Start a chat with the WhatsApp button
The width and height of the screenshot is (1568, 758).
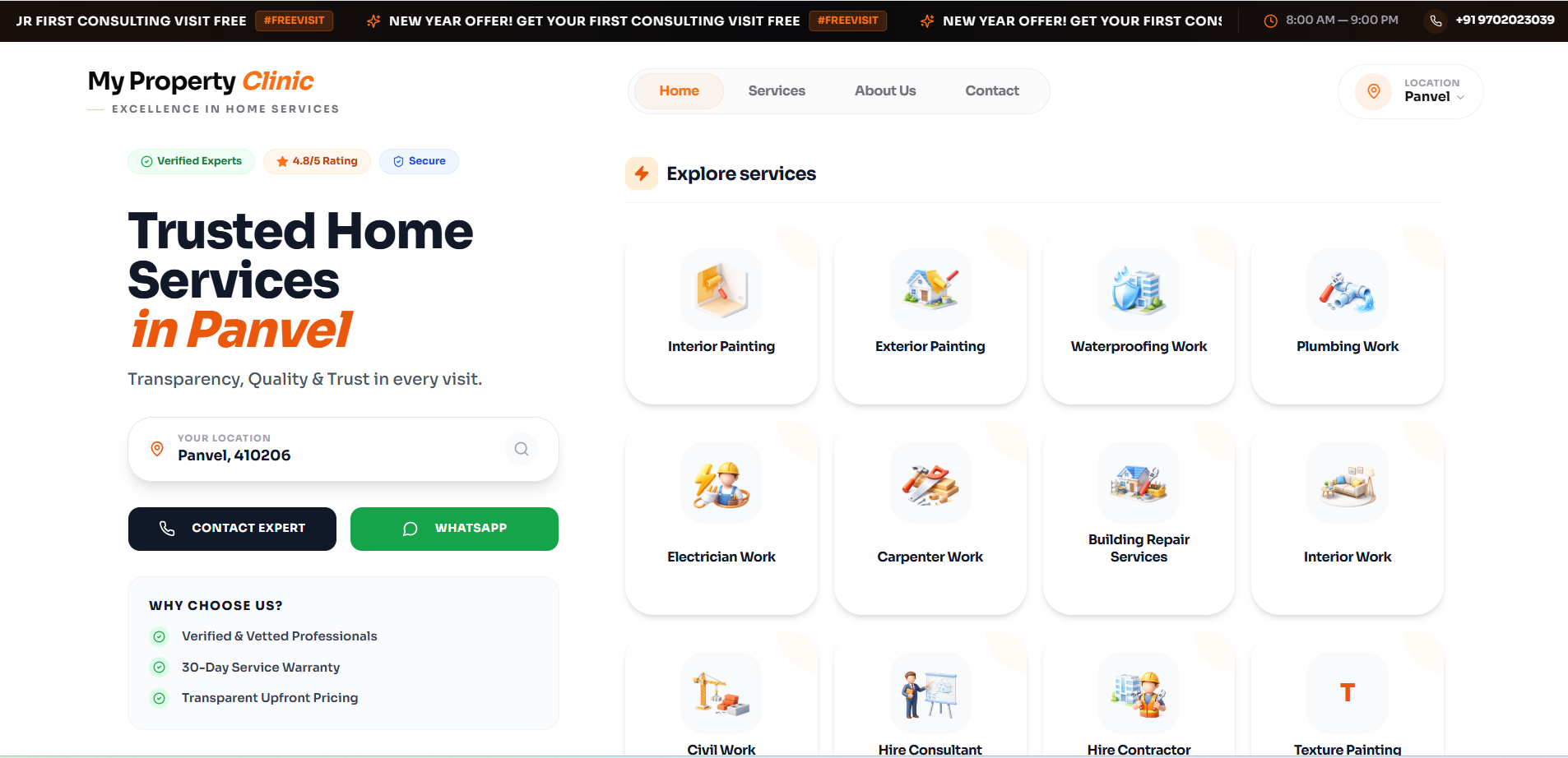(x=454, y=529)
